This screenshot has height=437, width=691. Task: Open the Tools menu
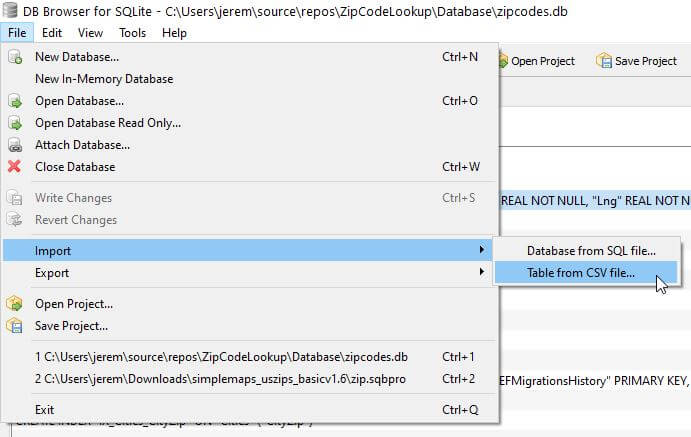[x=132, y=33]
